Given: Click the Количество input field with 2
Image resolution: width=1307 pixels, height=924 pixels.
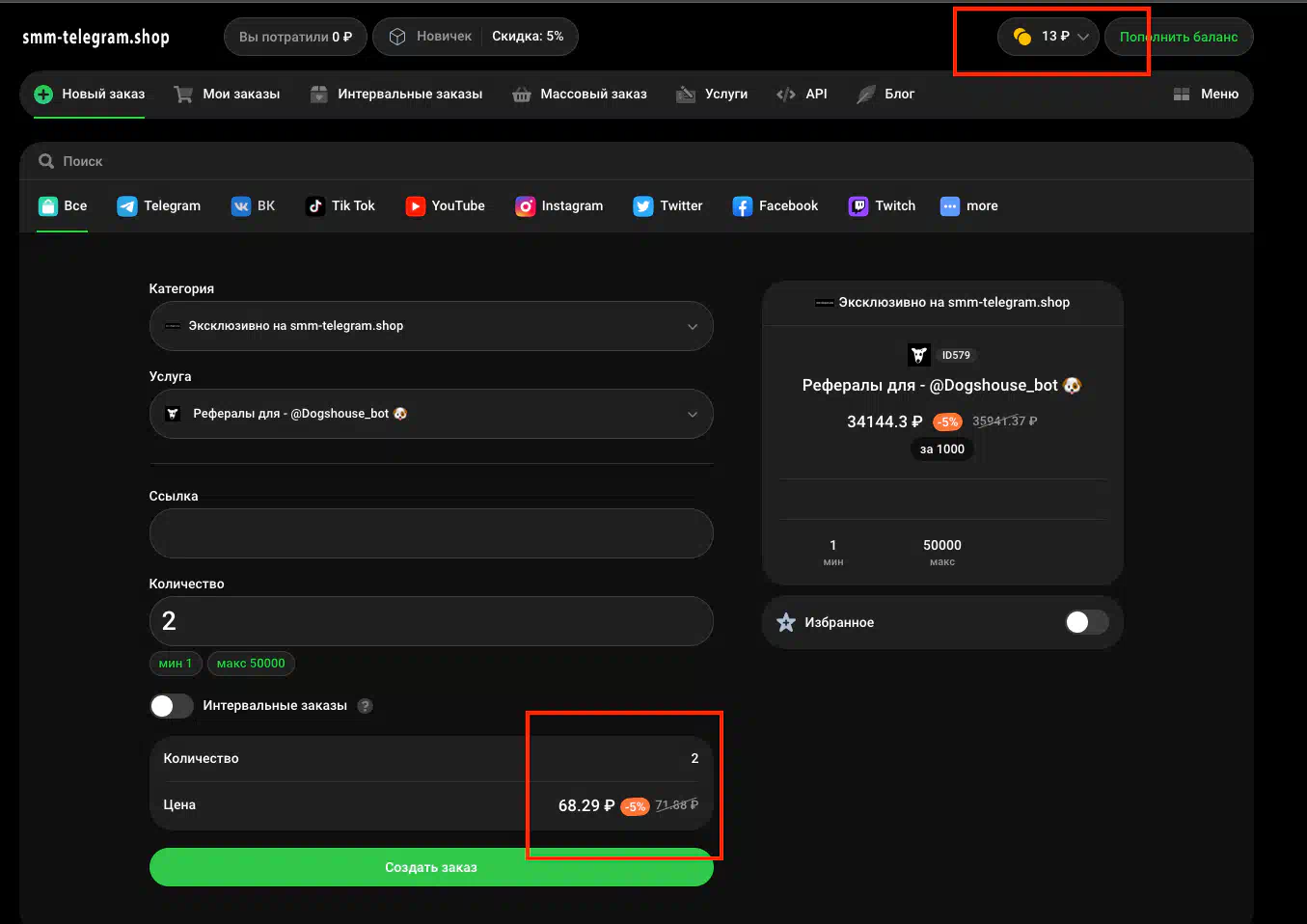Looking at the screenshot, I should click(x=431, y=621).
